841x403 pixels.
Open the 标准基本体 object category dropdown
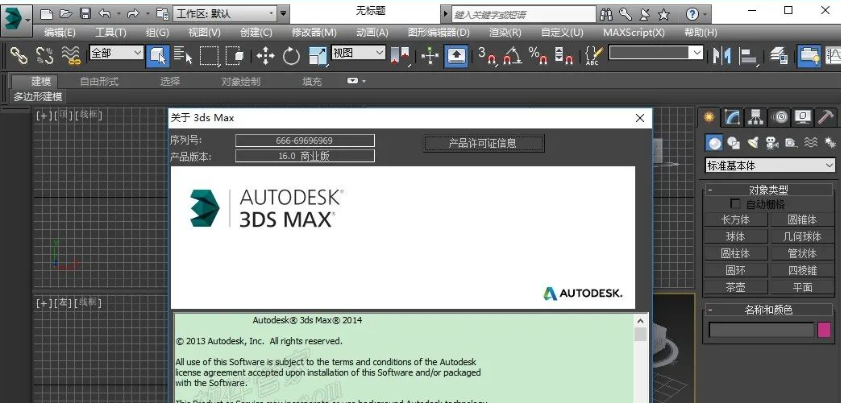(x=770, y=166)
